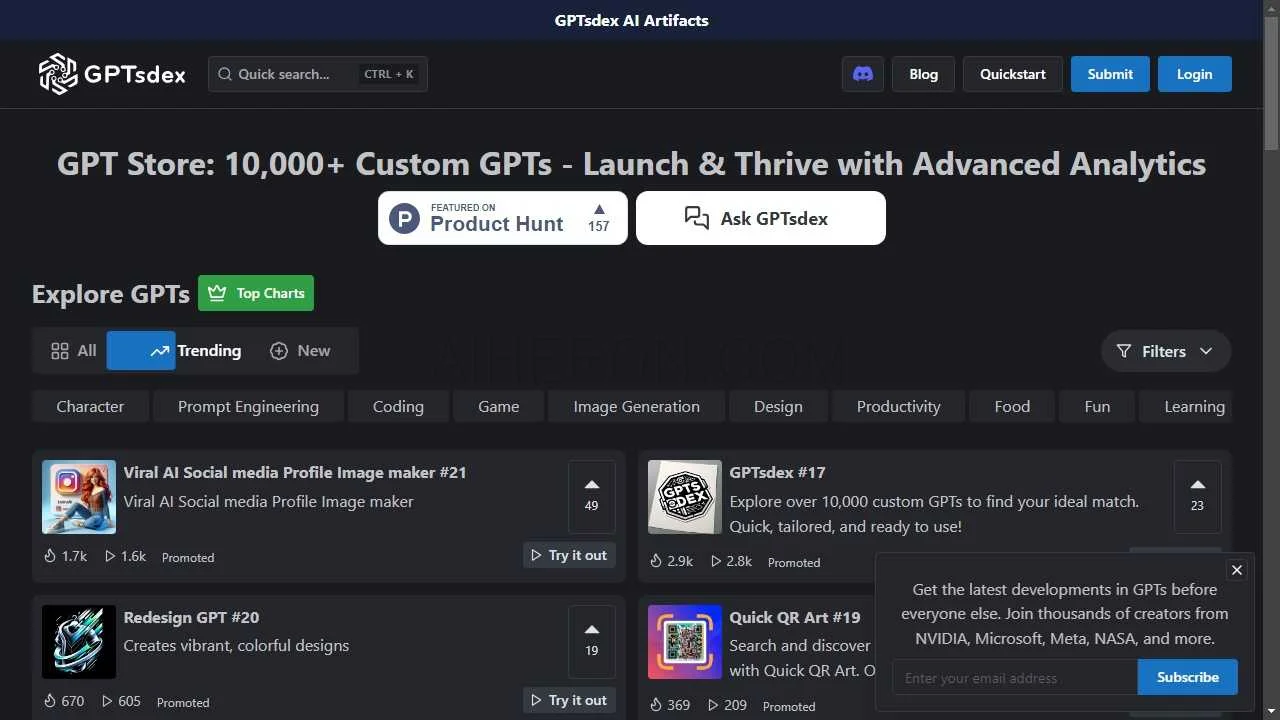Screen dimensions: 1280x720
Task: Focus the email address input field
Action: [x=1014, y=678]
